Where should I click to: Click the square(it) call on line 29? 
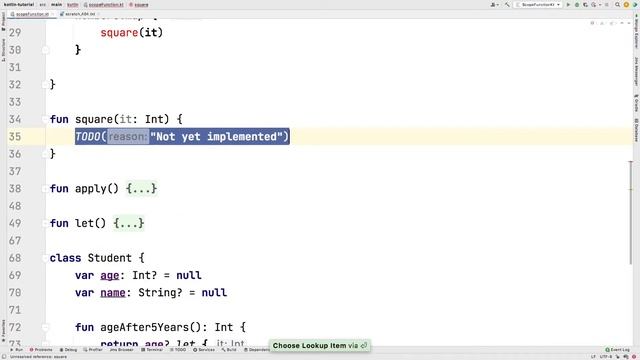coord(131,33)
